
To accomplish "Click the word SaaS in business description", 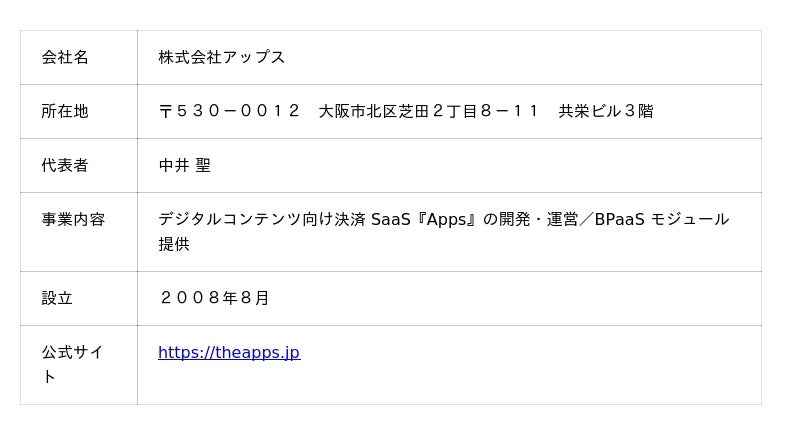I will pos(391,219).
